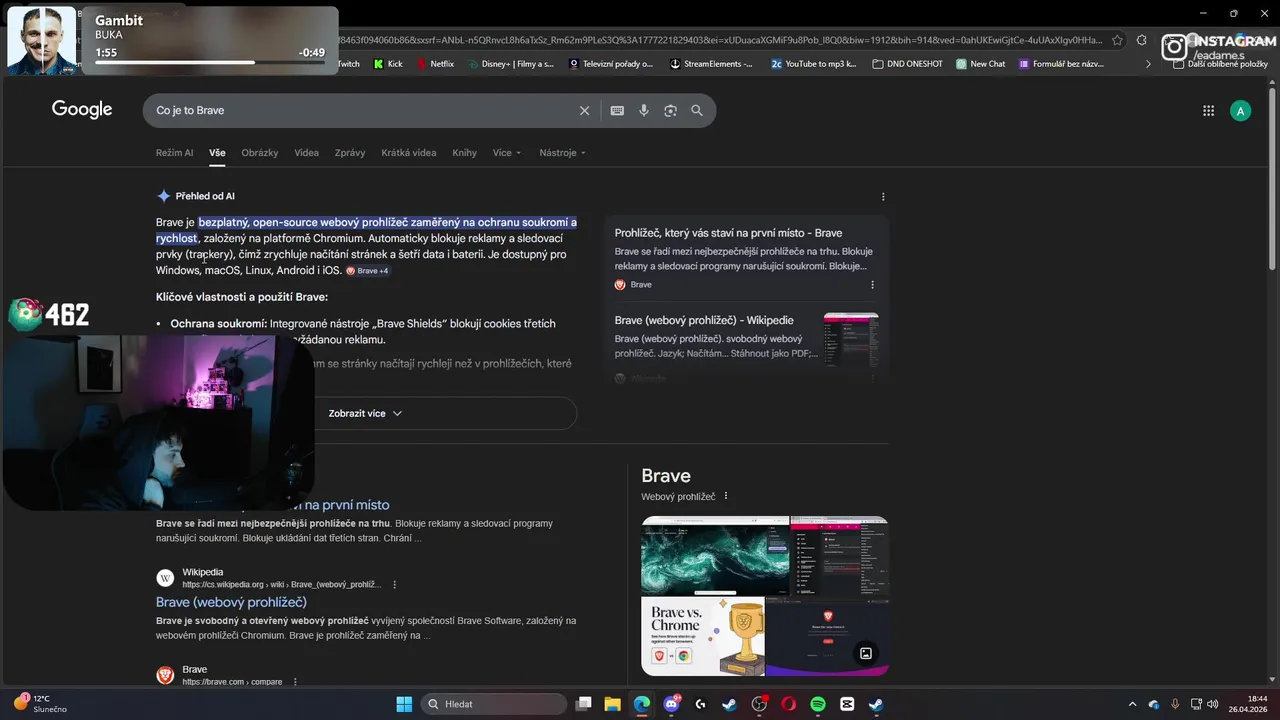Switch to Videa tab
Screen dimensions: 1280x720
click(x=306, y=153)
